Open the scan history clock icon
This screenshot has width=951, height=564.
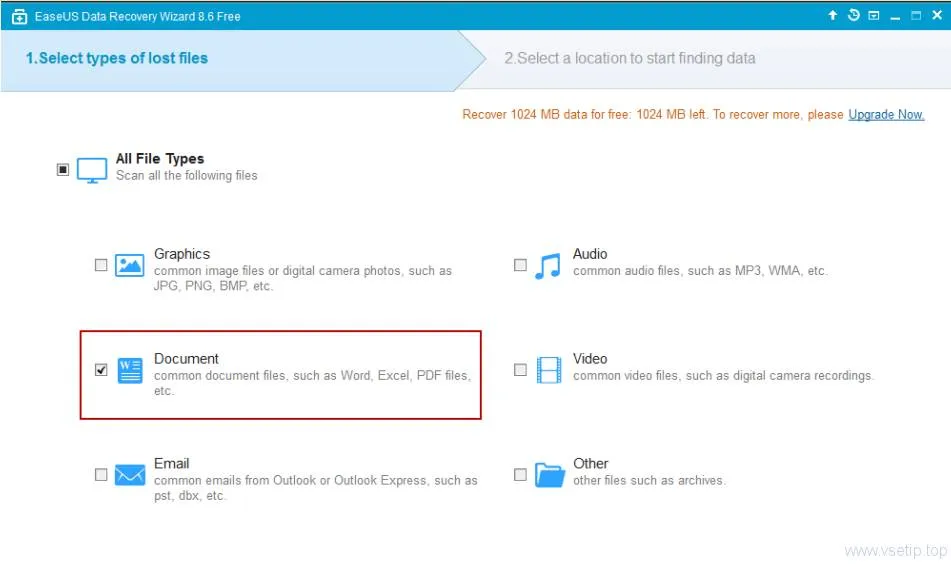(x=853, y=15)
